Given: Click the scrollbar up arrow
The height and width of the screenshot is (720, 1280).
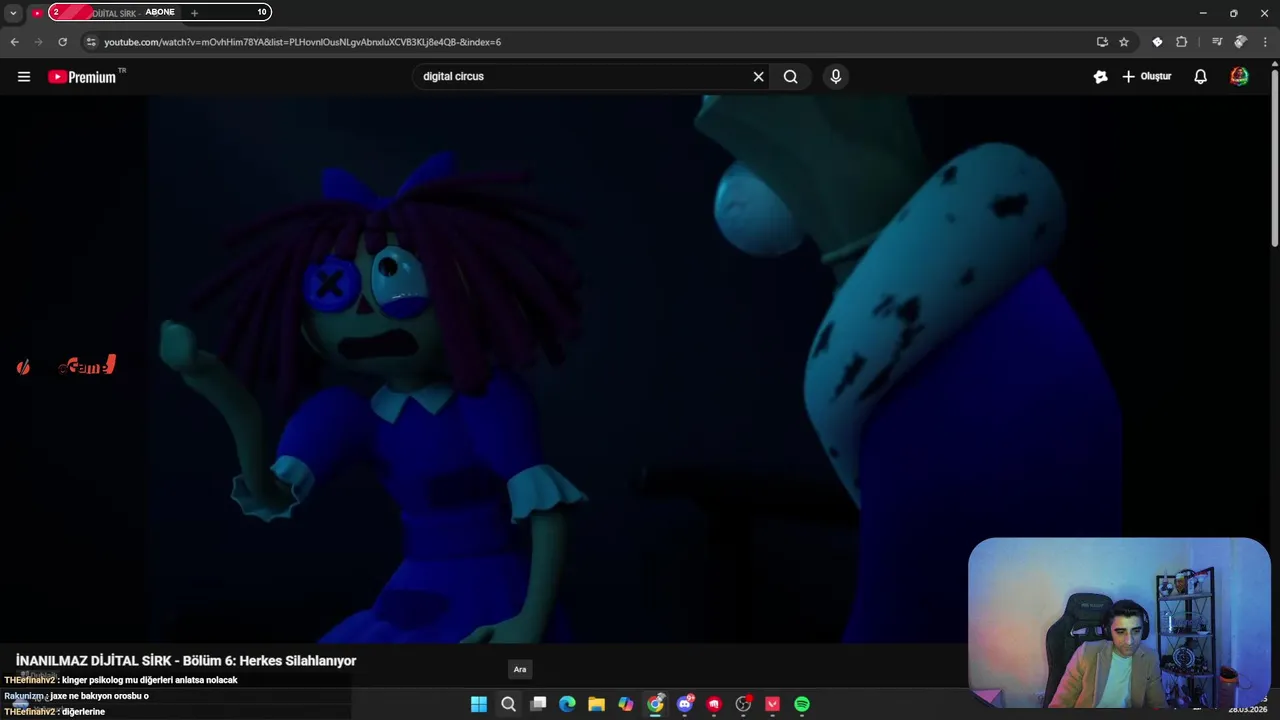Looking at the screenshot, I should tap(1275, 65).
